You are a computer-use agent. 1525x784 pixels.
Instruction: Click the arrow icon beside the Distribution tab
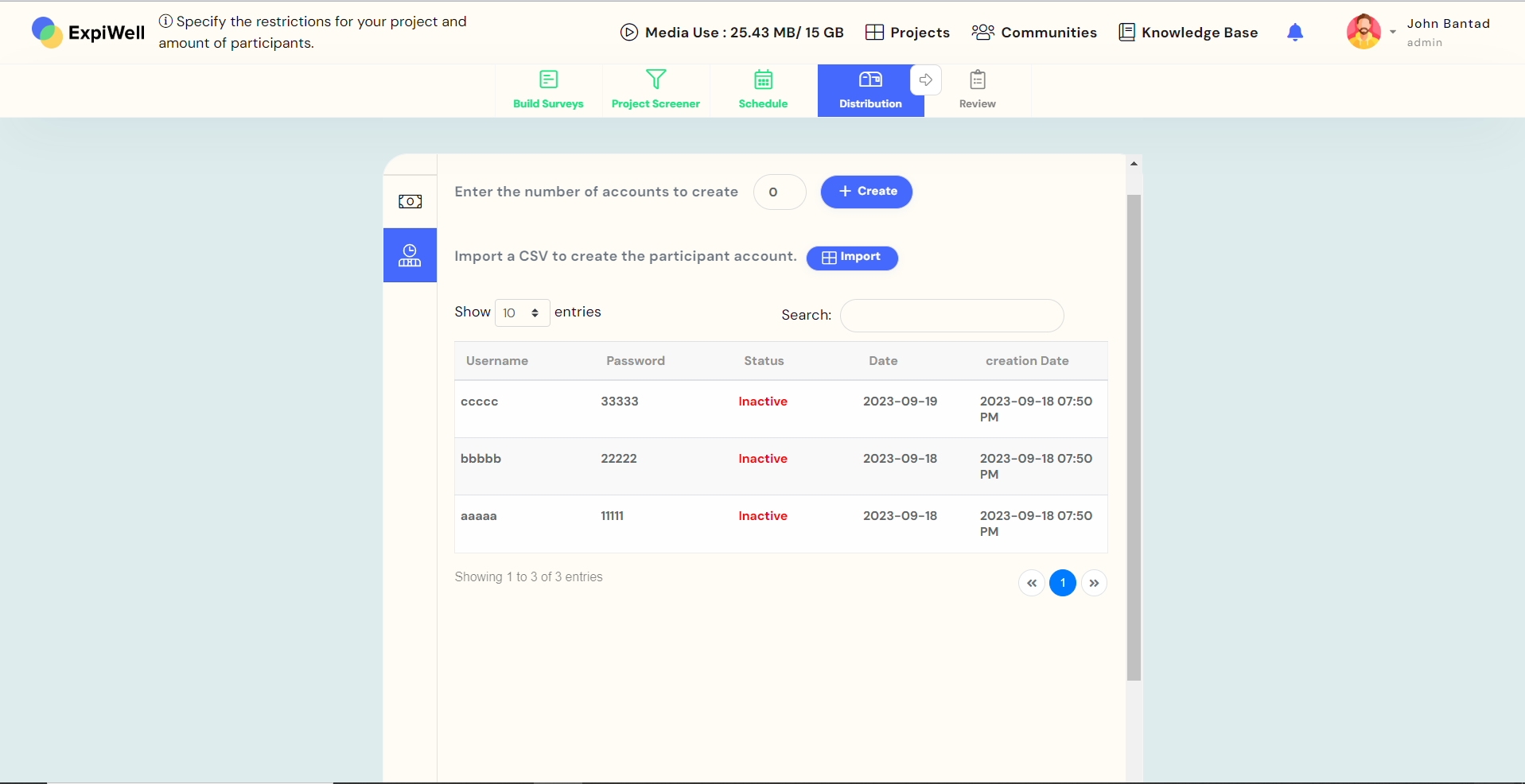(925, 80)
